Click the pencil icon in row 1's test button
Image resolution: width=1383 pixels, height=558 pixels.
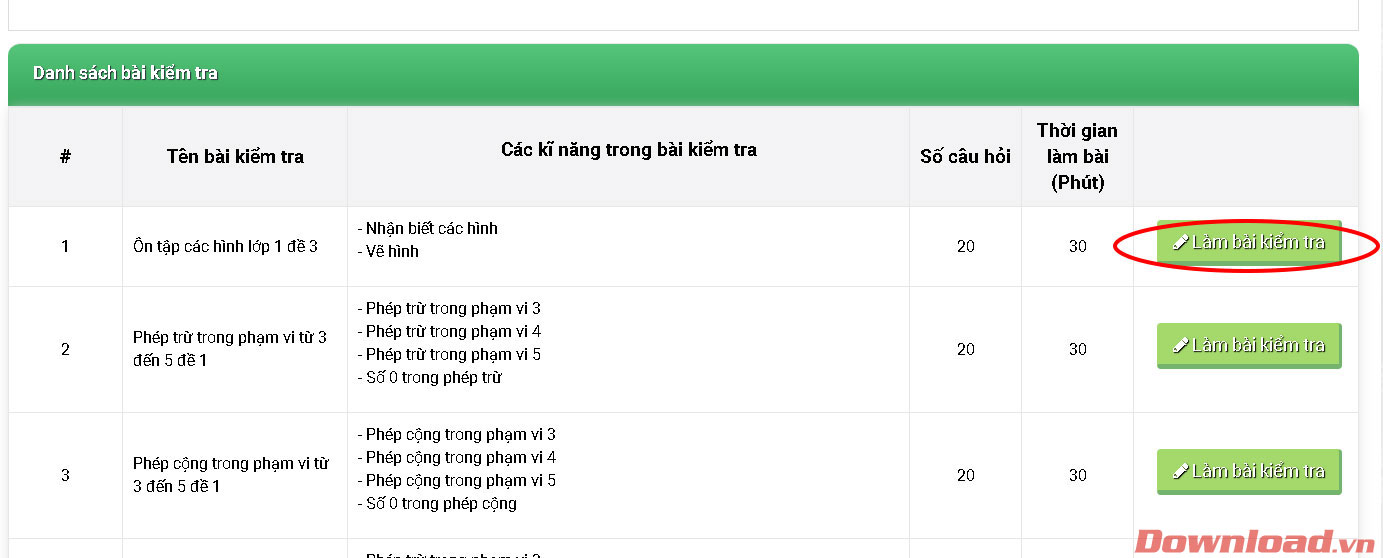1181,242
